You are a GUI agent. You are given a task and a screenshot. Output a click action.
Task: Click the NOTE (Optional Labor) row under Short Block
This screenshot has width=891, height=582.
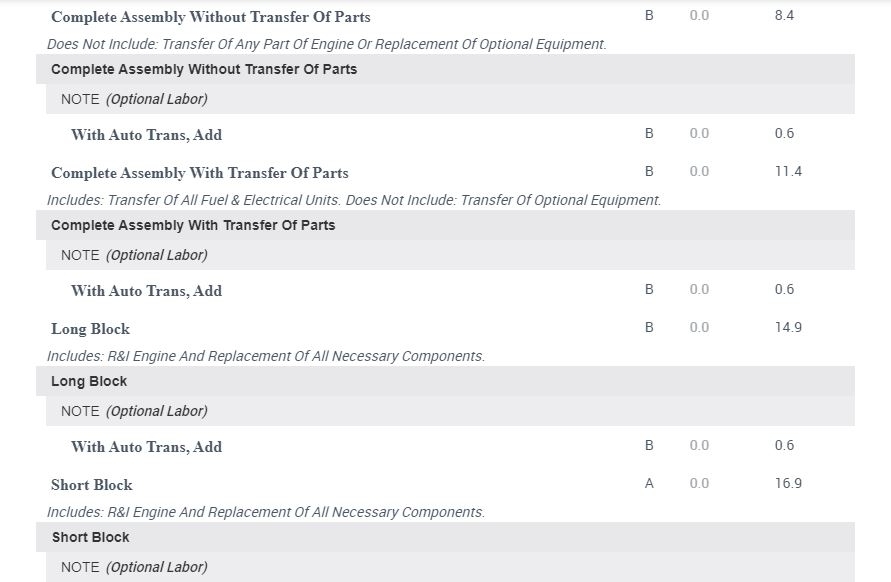pos(134,567)
